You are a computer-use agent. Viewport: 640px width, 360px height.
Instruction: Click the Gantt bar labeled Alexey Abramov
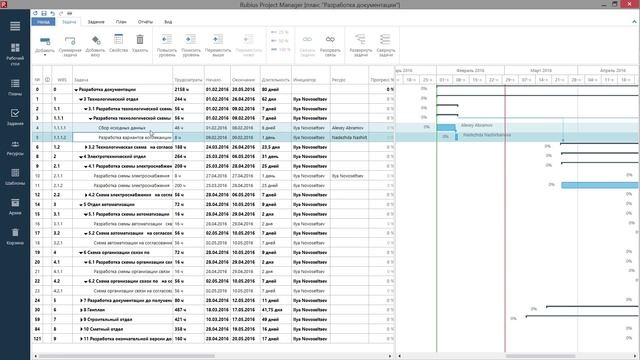446,128
